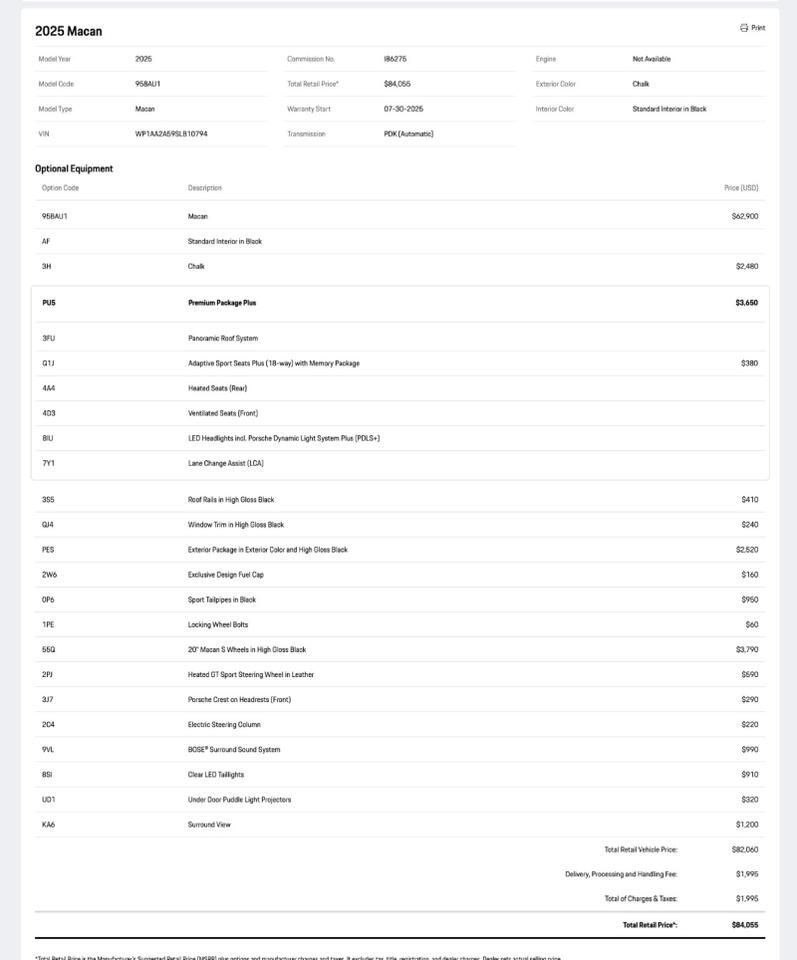Click the Delivery, Processing and Handling Fee label
797x960 pixels.
[621, 874]
